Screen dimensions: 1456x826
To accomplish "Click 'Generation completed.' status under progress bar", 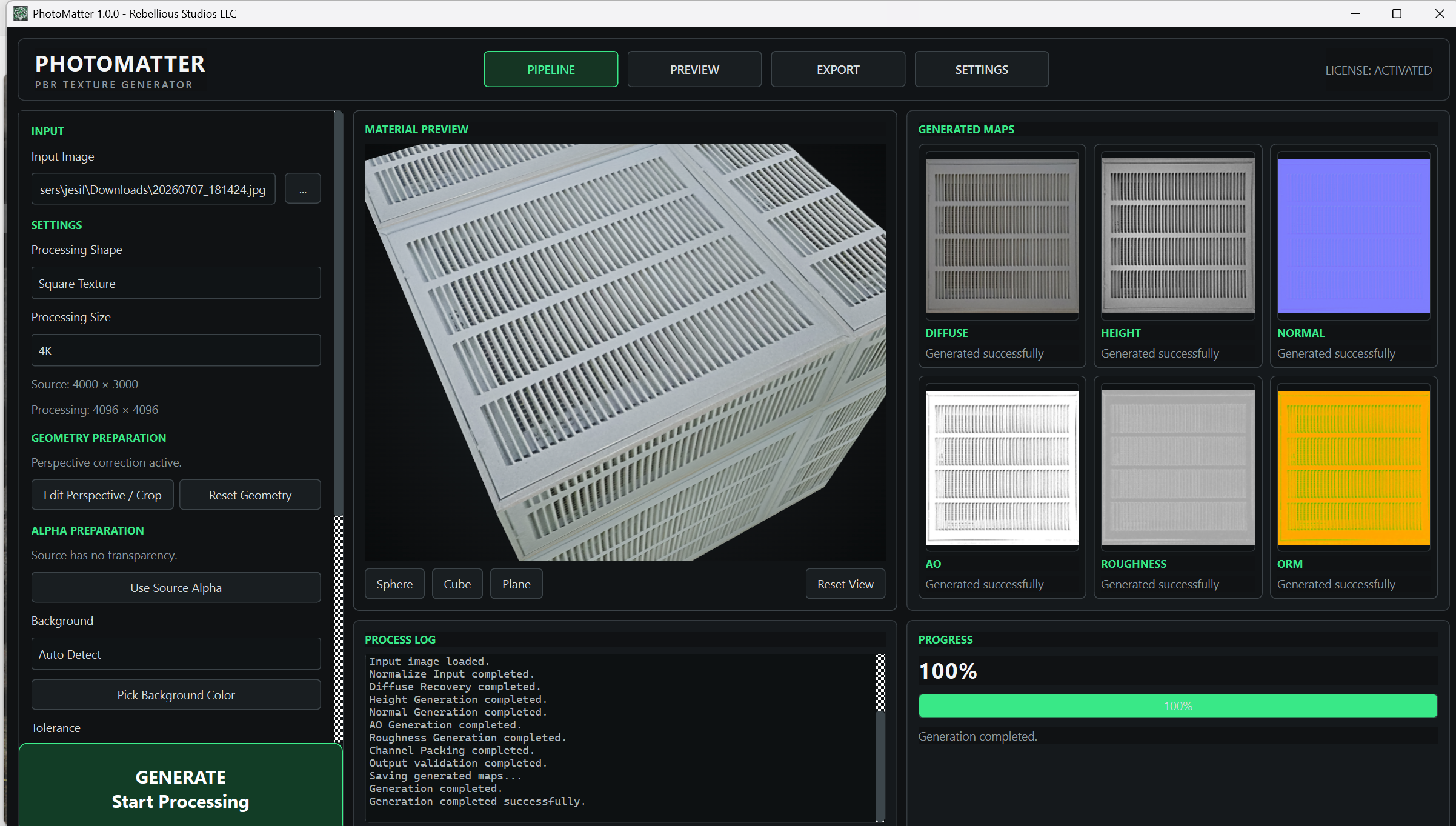I will coord(977,736).
